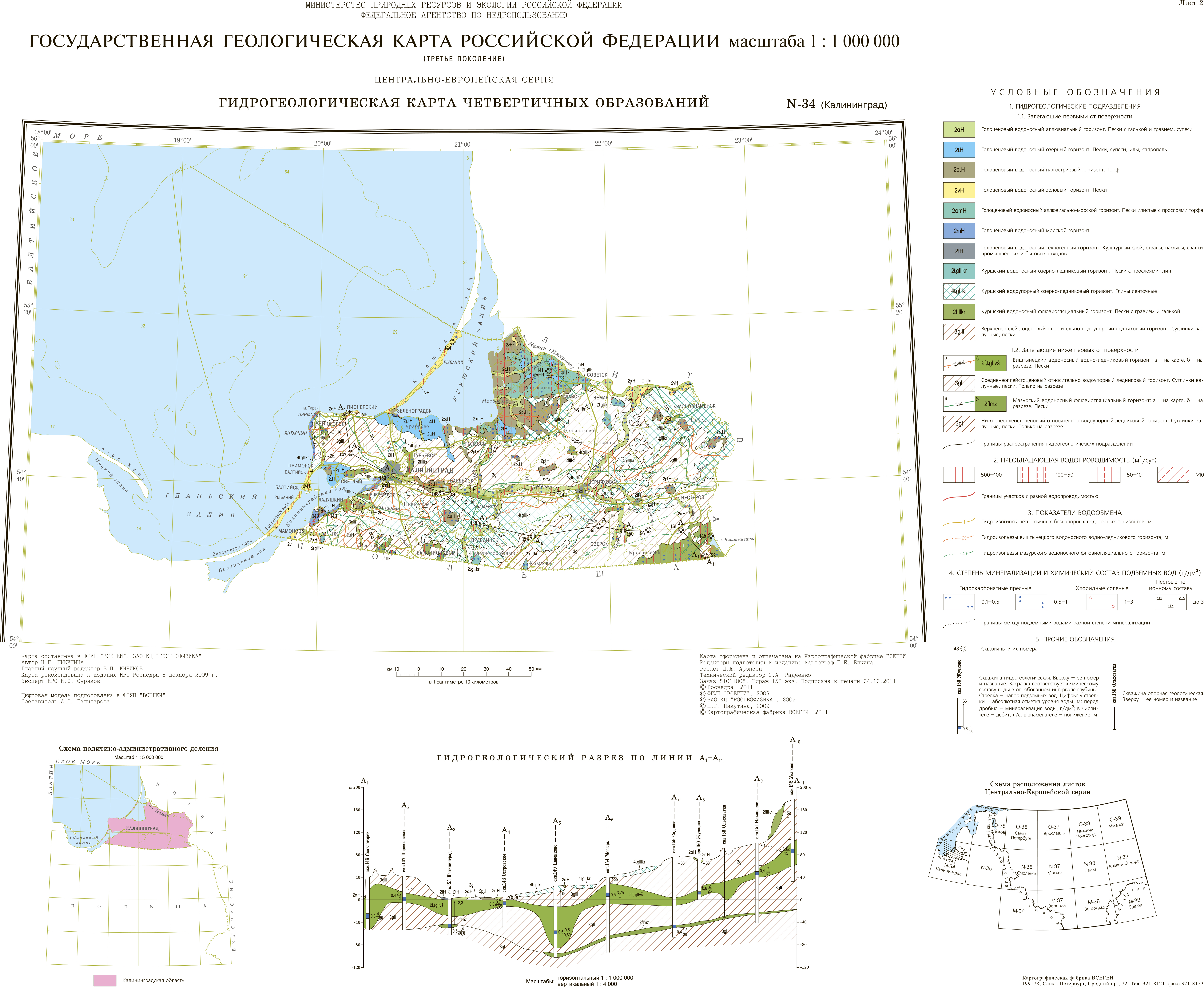Click the 'ГДАНЬСКИЙ' gulf label in the sea

pyautogui.click(x=212, y=496)
